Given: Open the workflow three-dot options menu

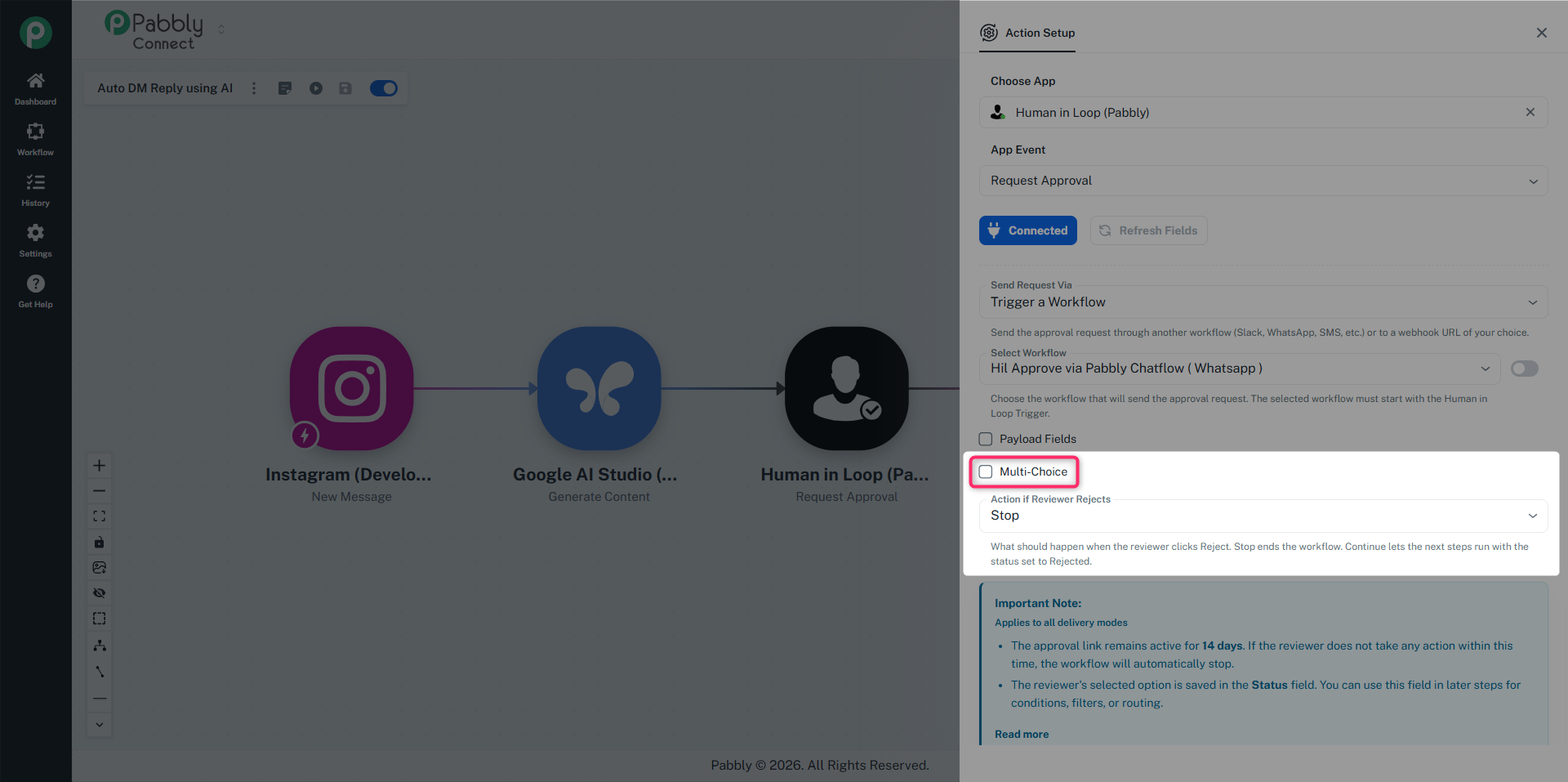Looking at the screenshot, I should point(254,88).
